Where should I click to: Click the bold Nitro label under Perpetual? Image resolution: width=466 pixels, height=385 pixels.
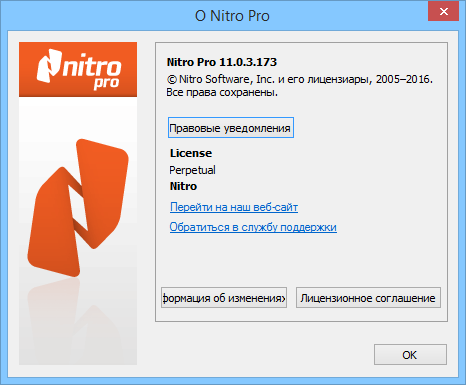pos(183,186)
